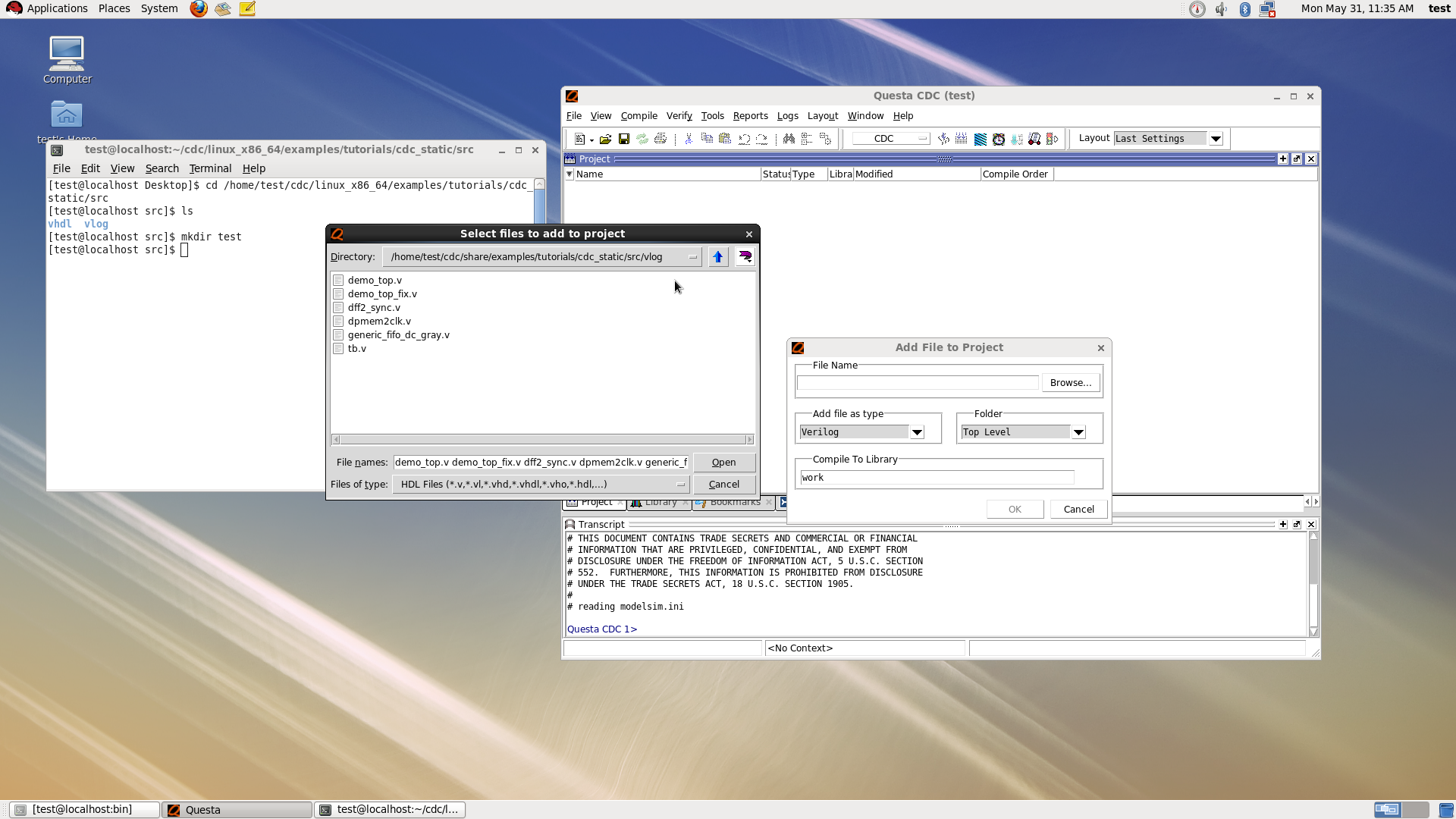Go up one directory with blue arrow
Screen dimensions: 1456x819
[717, 257]
